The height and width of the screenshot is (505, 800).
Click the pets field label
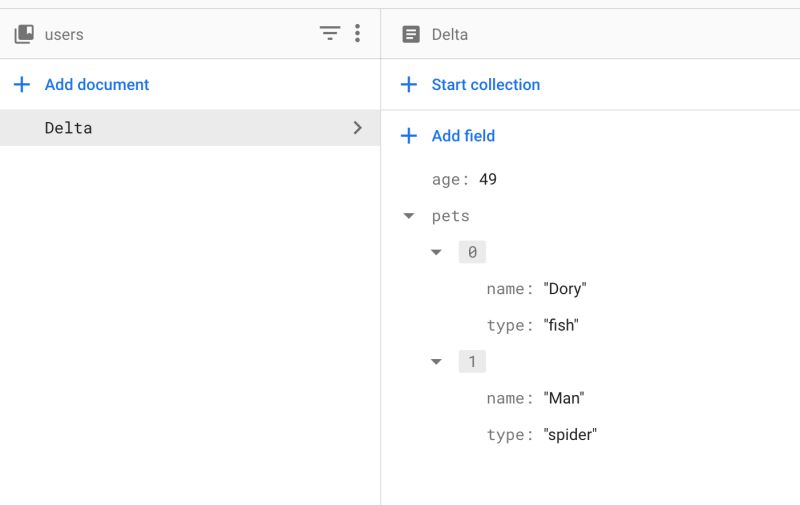coord(451,216)
